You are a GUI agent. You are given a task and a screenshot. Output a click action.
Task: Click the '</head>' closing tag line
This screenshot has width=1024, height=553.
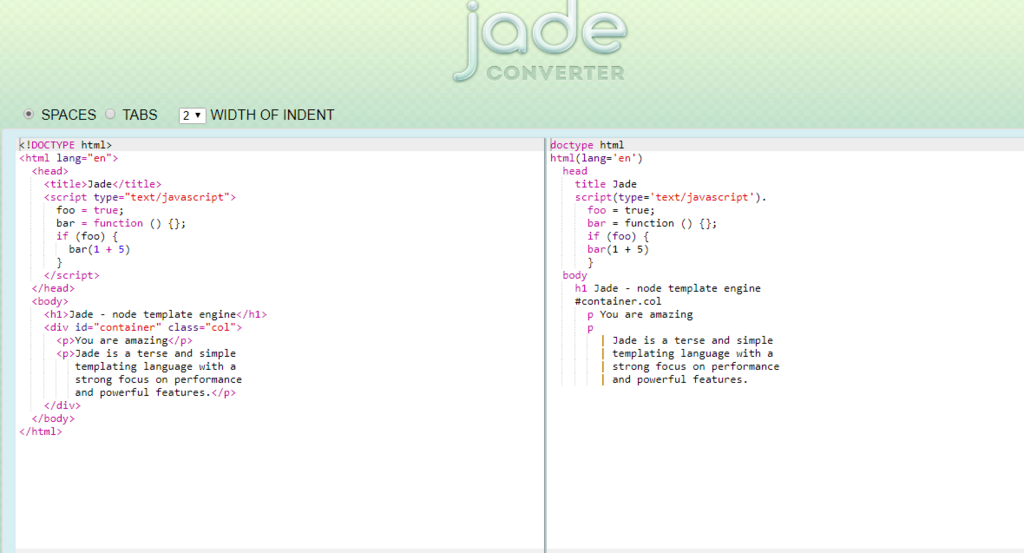point(53,289)
